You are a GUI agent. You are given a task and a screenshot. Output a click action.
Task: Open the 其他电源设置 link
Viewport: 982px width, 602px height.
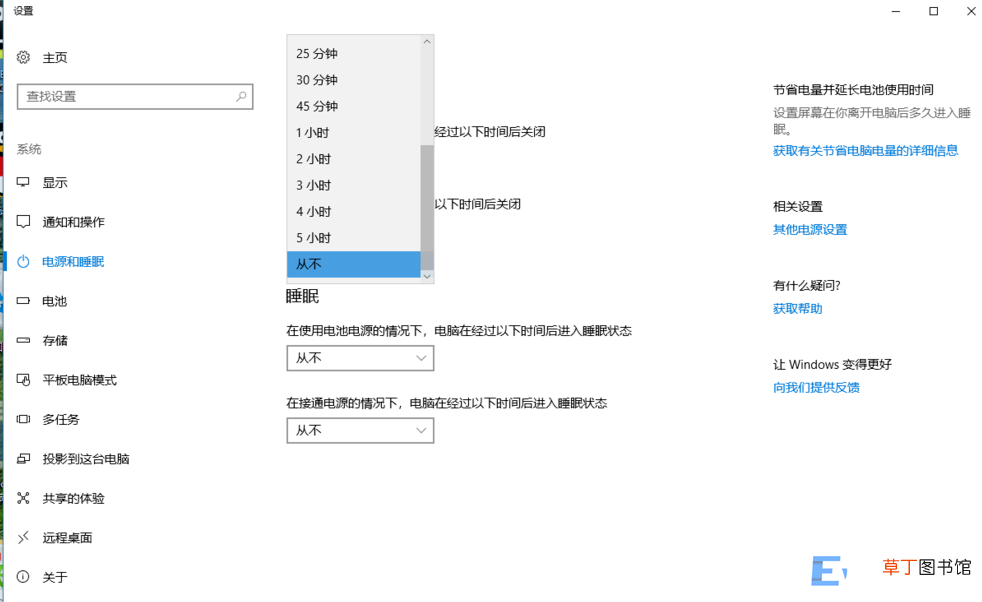pos(810,229)
